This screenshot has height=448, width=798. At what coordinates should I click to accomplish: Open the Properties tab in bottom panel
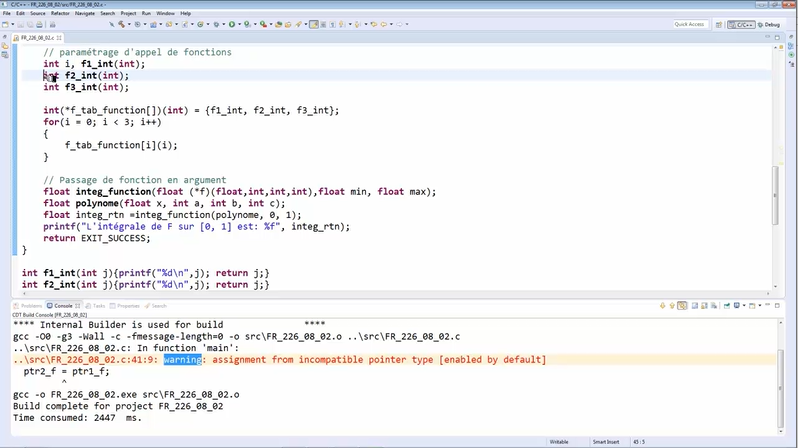[126, 306]
